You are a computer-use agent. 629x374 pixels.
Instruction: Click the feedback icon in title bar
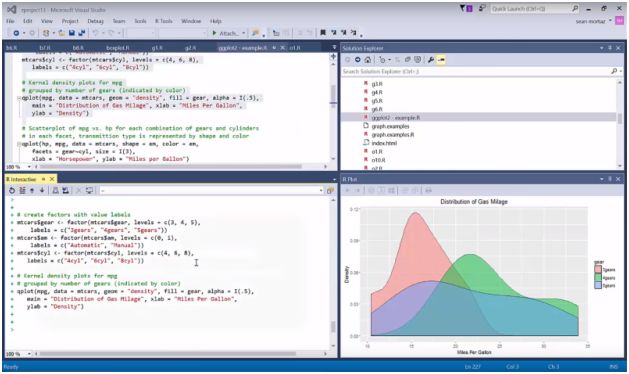coord(482,8)
